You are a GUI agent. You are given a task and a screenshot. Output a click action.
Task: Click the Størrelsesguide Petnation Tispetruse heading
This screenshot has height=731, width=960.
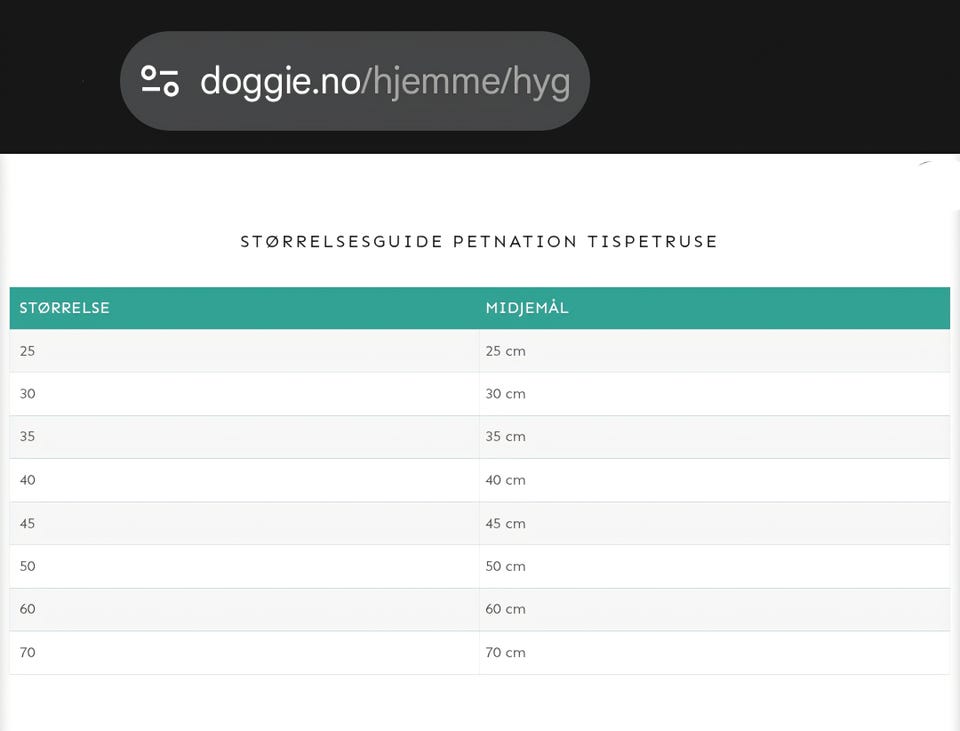click(479, 242)
